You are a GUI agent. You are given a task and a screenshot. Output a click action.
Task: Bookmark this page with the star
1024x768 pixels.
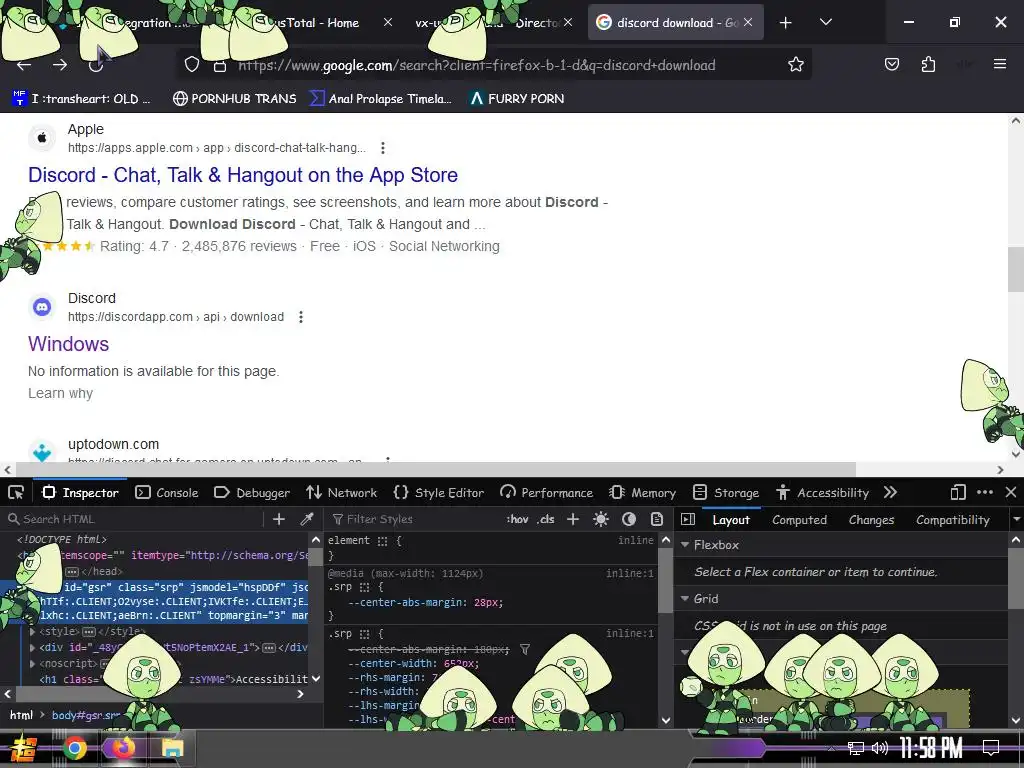[x=795, y=64]
